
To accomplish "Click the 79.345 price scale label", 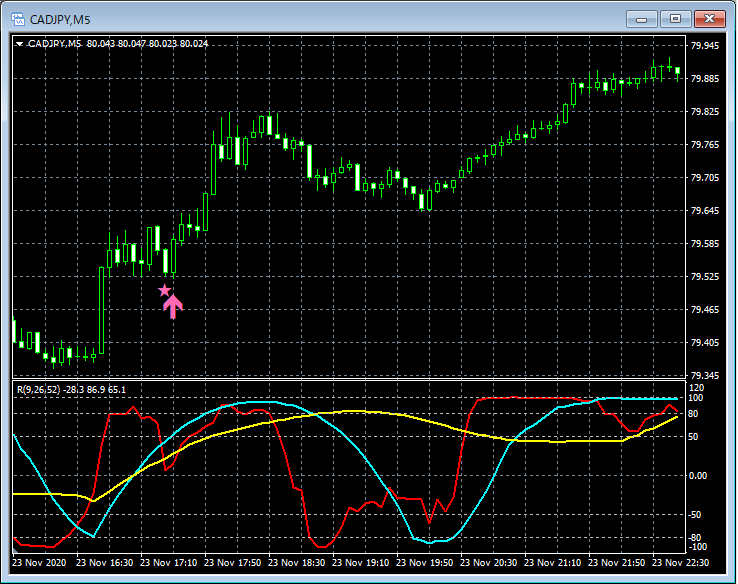I will 704,376.
